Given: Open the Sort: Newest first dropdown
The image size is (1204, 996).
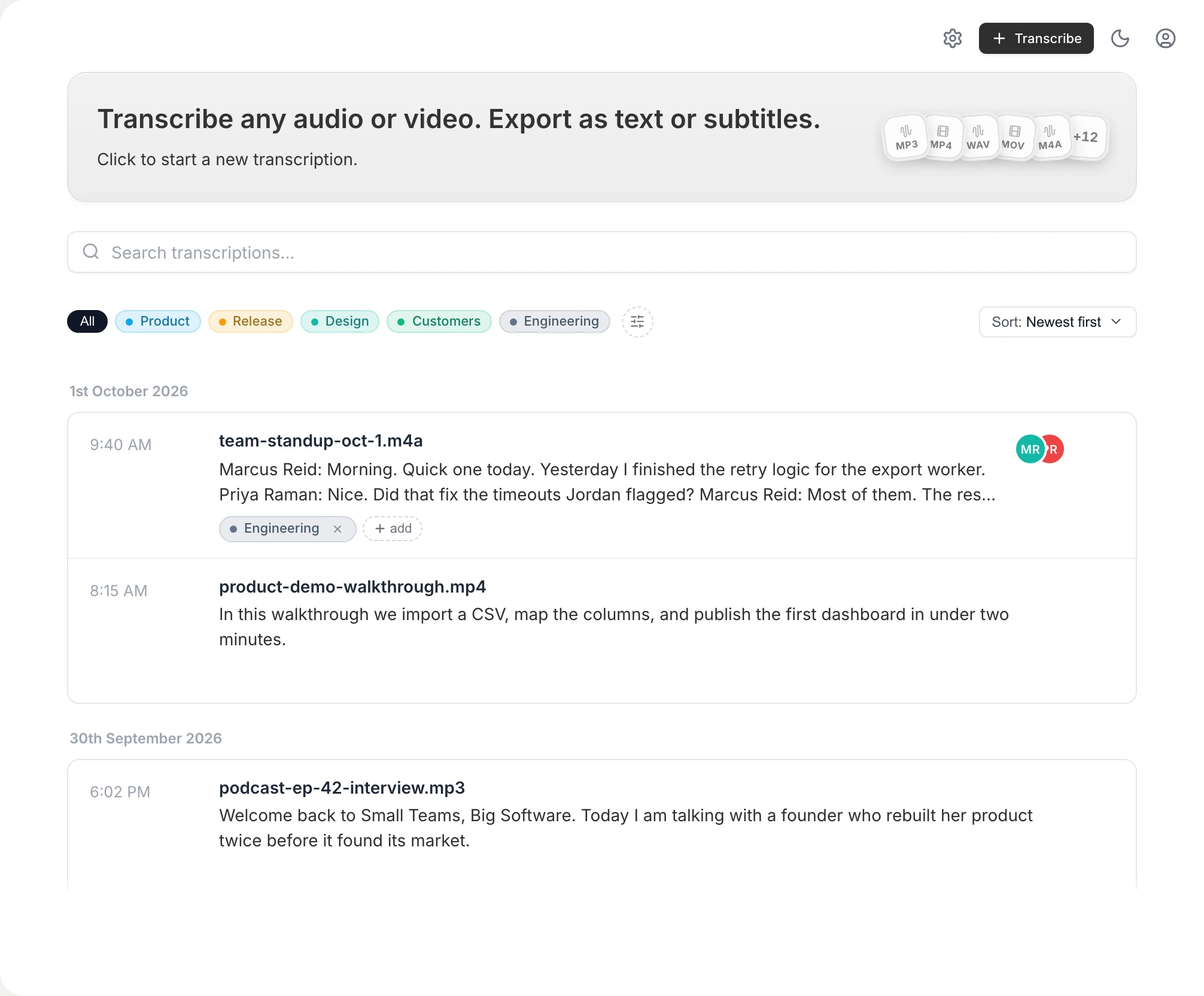Looking at the screenshot, I should point(1057,322).
